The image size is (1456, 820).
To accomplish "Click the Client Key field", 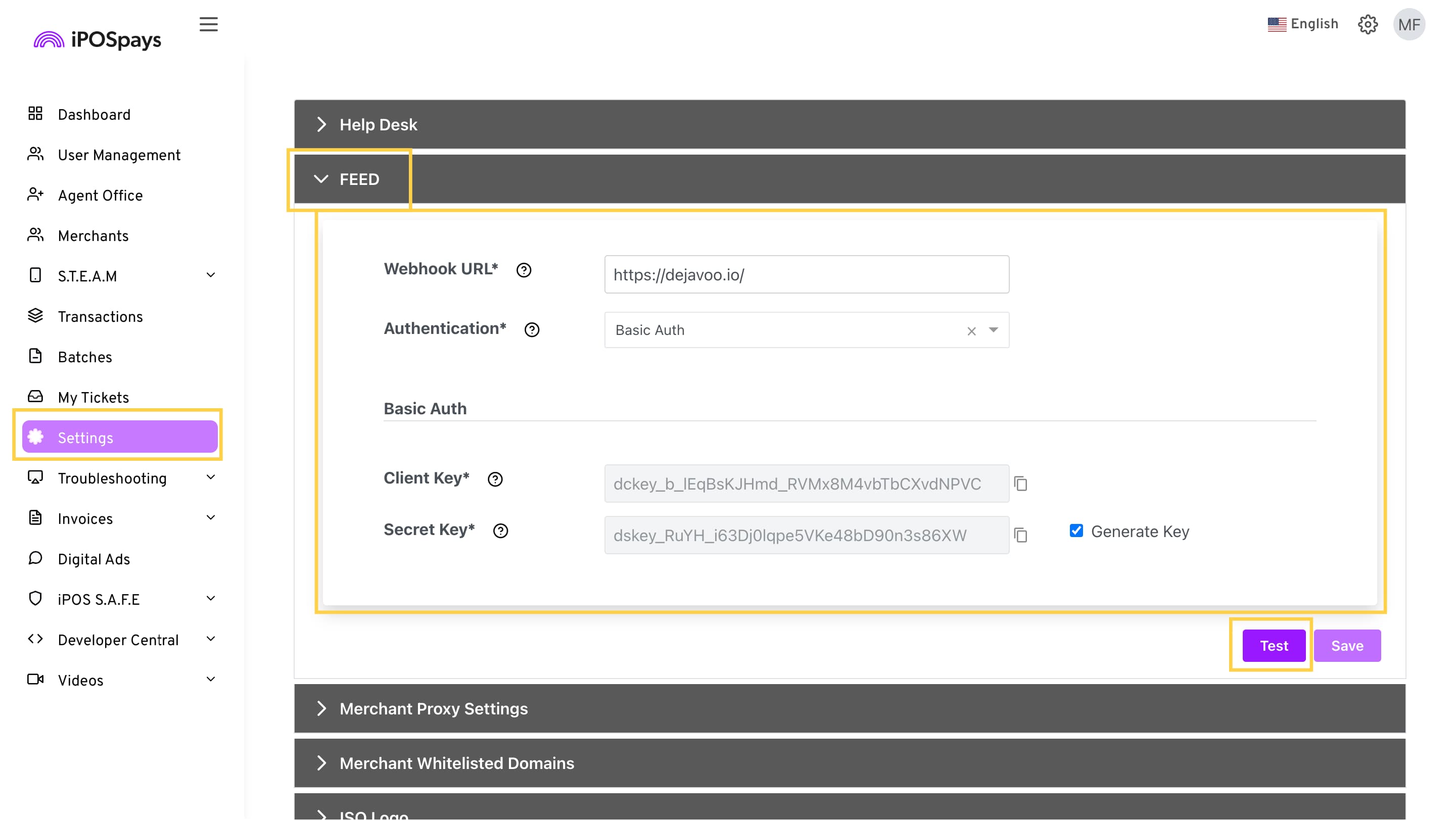I will point(807,485).
